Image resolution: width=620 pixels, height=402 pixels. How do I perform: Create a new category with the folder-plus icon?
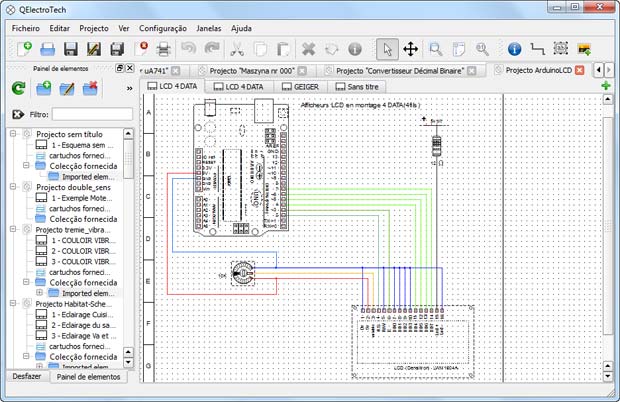(43, 88)
